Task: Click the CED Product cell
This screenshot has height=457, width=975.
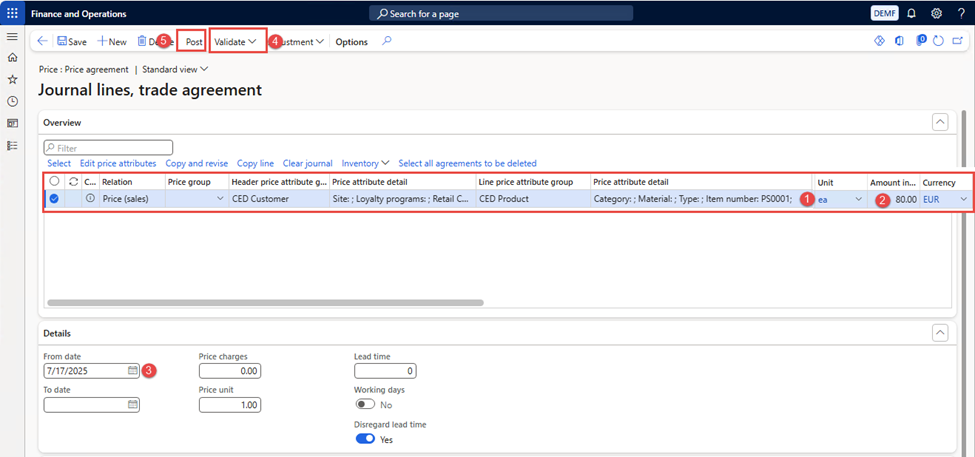Action: (532, 199)
